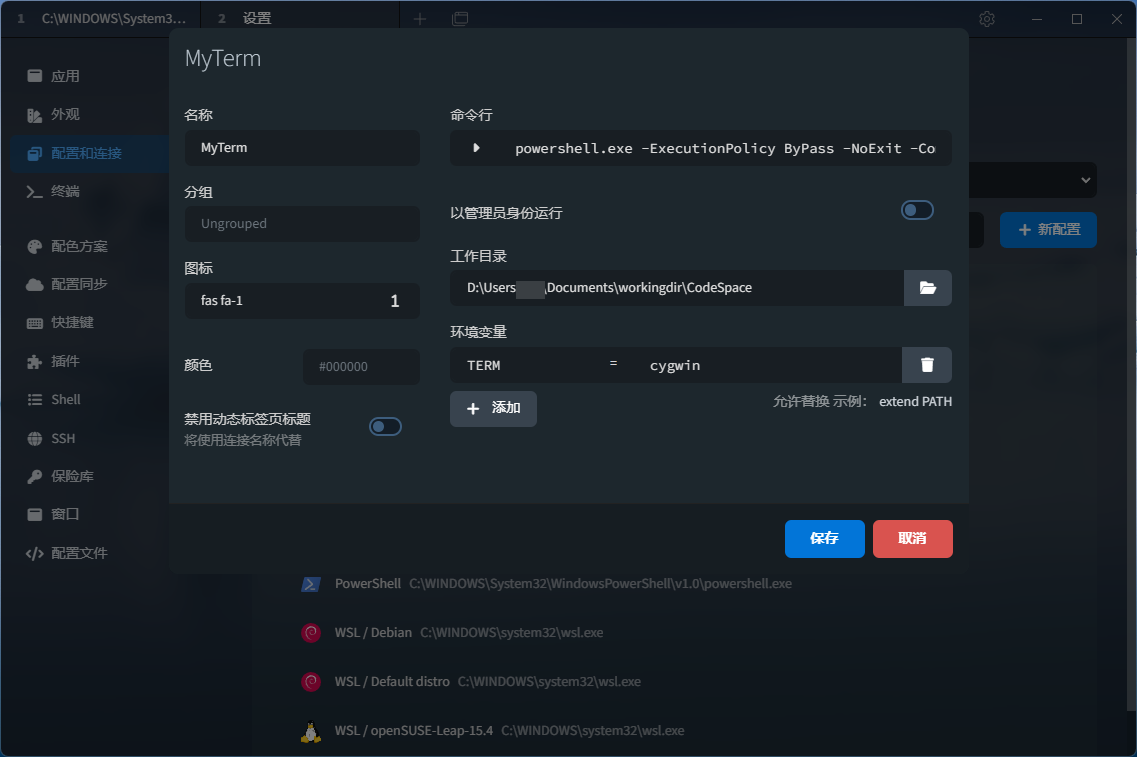Image resolution: width=1137 pixels, height=757 pixels.
Task: Click the 配置文件 code-brackets icon
Action: coord(35,553)
